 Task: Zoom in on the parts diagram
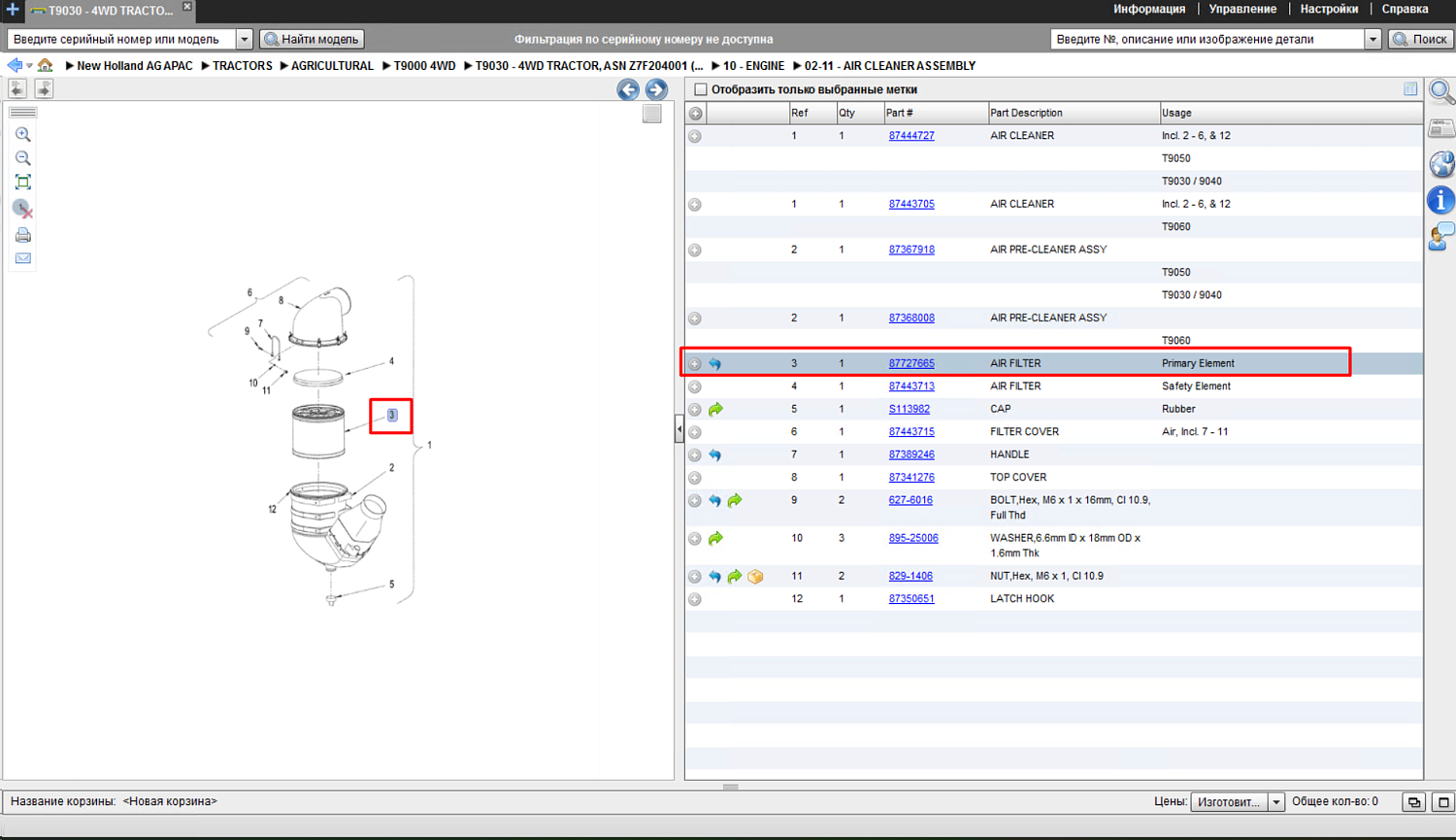coord(23,135)
